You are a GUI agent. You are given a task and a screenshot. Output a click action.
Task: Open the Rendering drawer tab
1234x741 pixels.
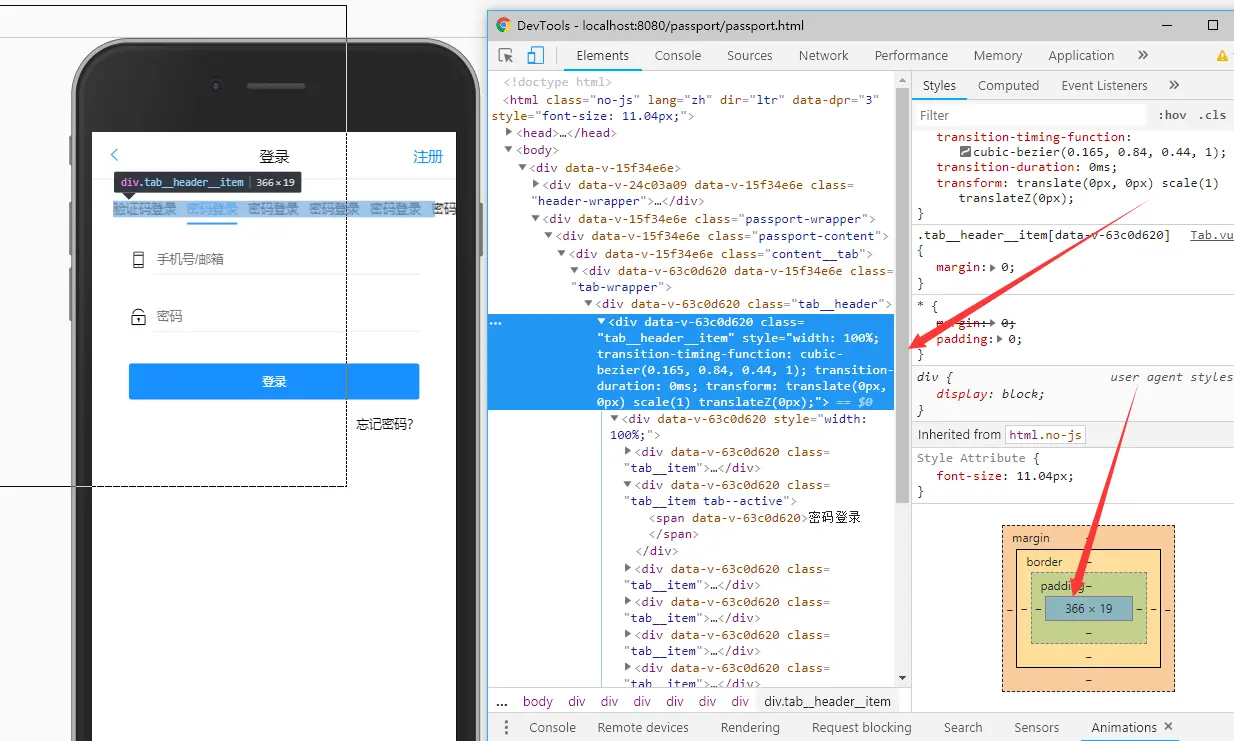click(x=750, y=727)
